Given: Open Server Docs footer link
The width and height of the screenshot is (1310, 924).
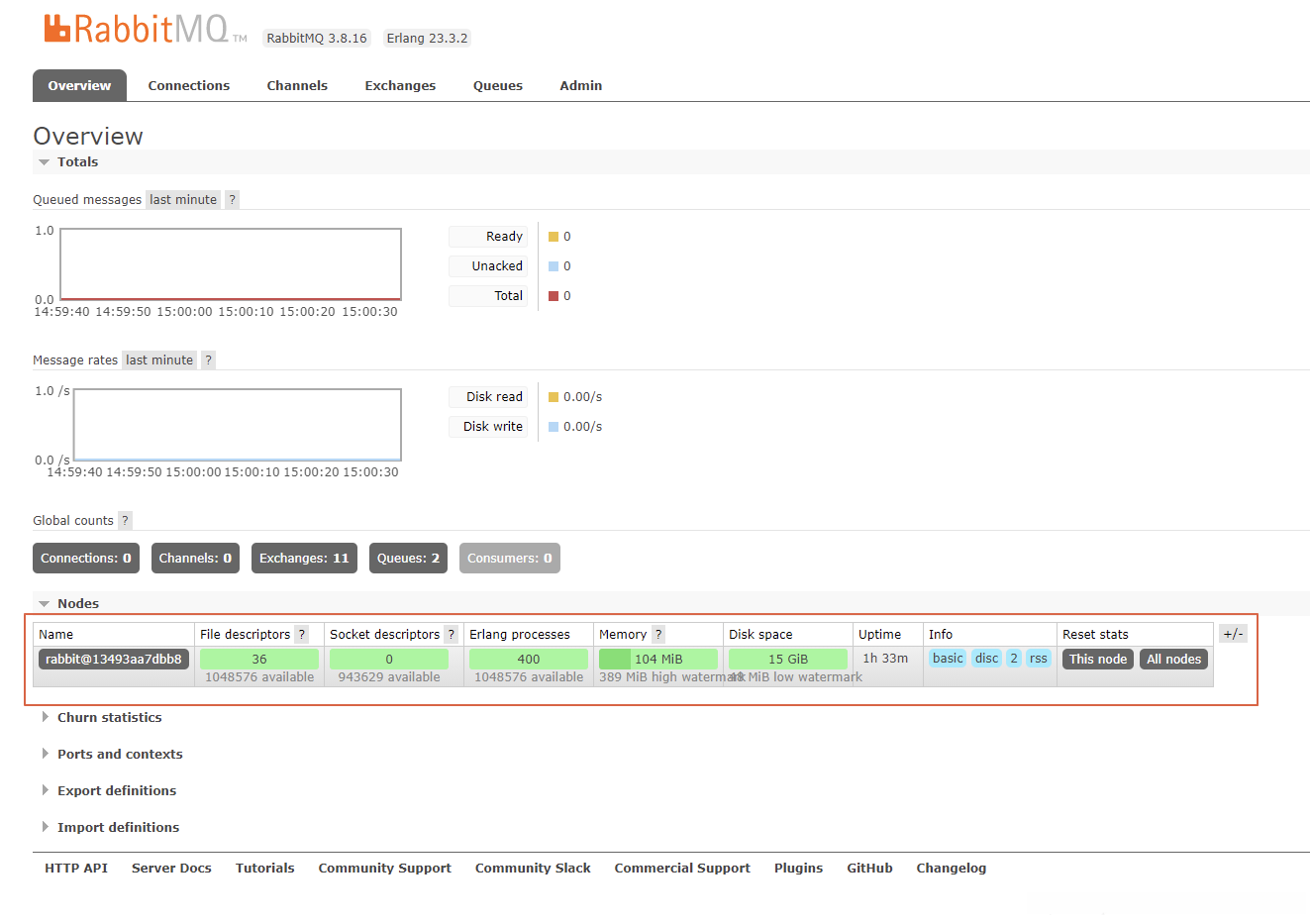Looking at the screenshot, I should point(171,869).
